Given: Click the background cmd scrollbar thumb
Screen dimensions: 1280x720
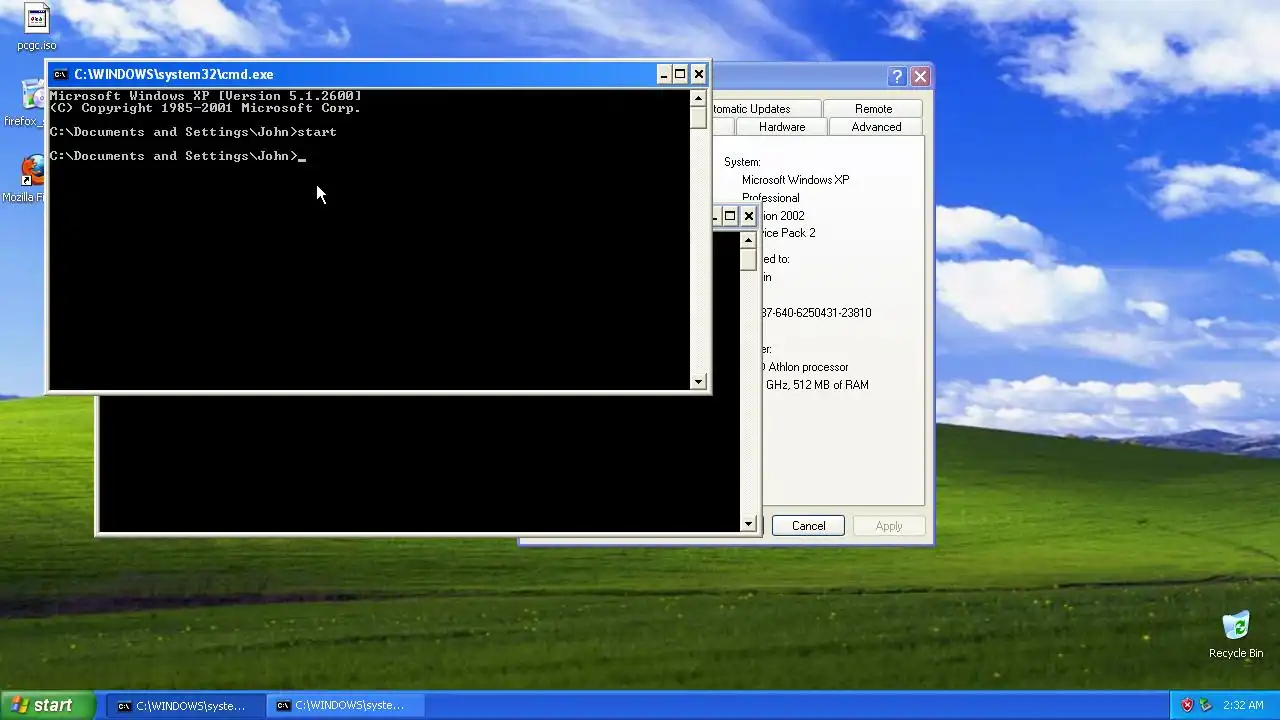Looking at the screenshot, I should pyautogui.click(x=748, y=259).
